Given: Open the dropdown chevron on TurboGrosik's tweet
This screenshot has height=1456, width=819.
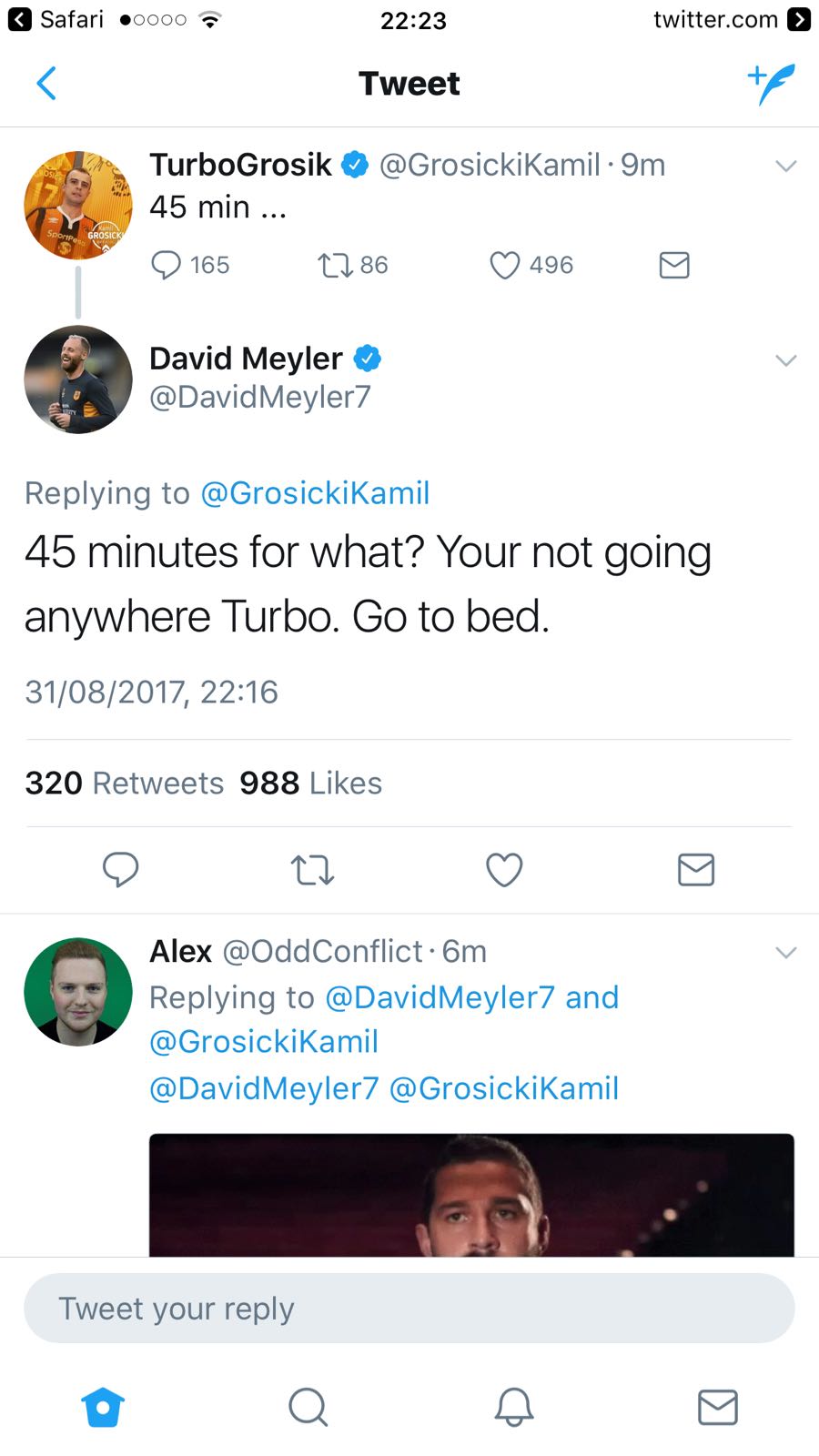Looking at the screenshot, I should pos(786,166).
